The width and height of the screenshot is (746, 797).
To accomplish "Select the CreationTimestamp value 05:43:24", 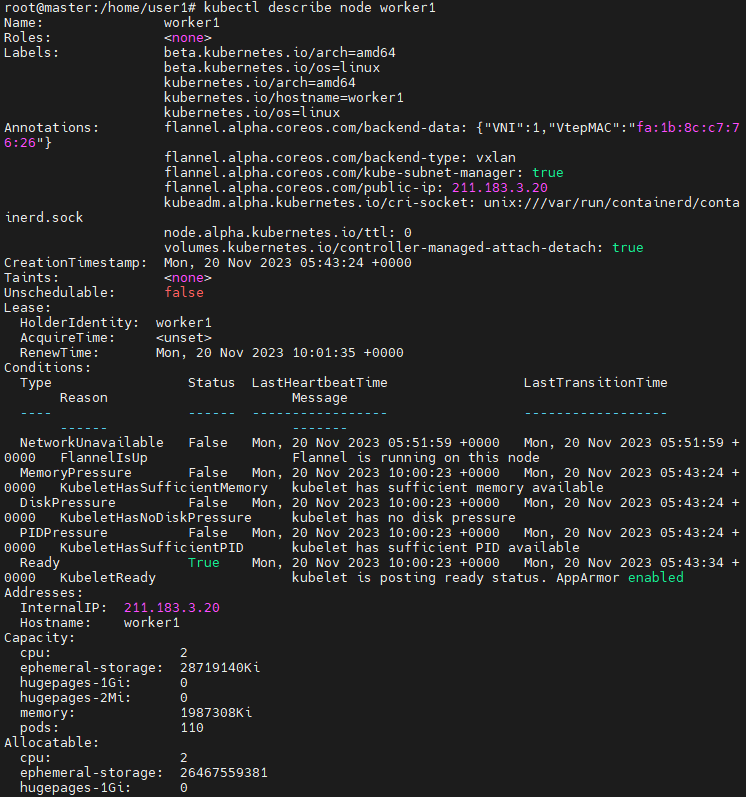I will 332,262.
